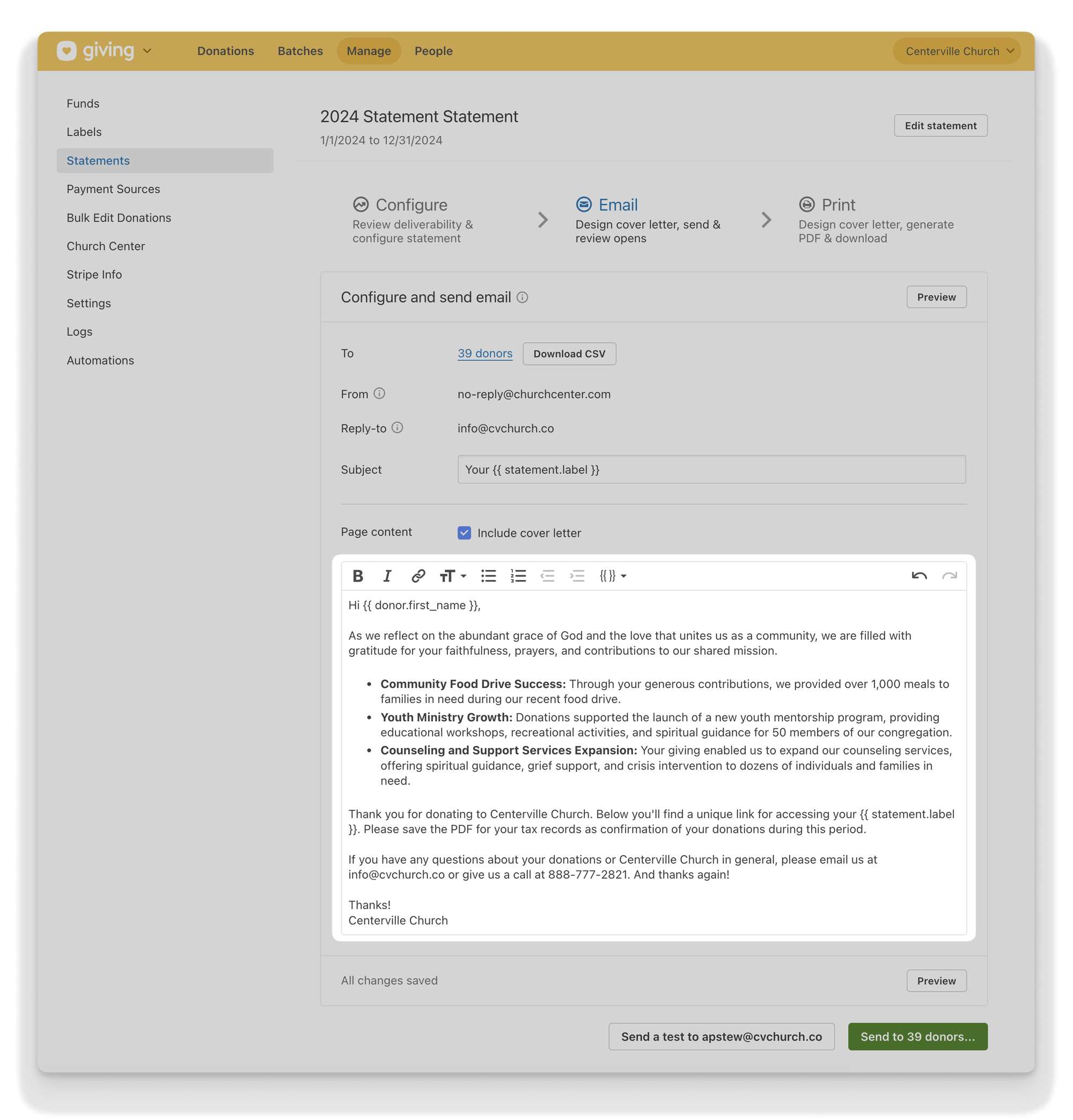The image size is (1073, 1120).
Task: Open the Donations tab
Action: [x=226, y=52]
